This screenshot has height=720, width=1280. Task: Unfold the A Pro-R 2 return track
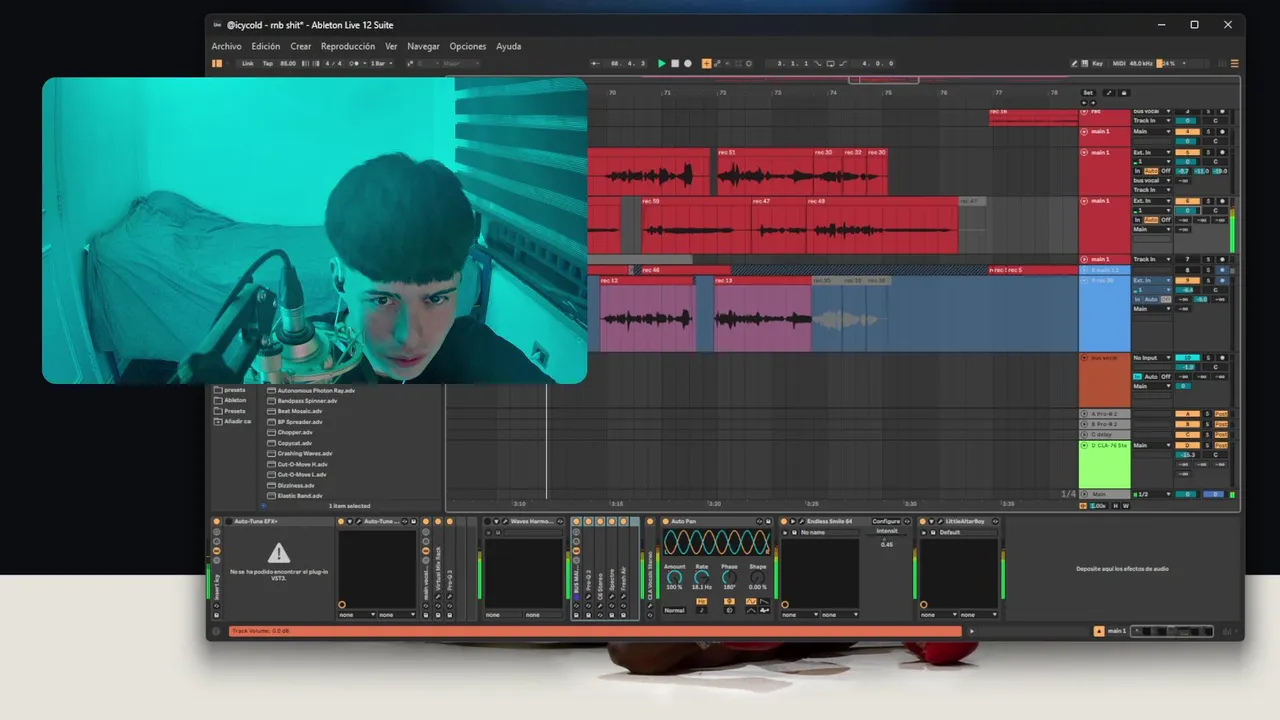tap(1084, 414)
